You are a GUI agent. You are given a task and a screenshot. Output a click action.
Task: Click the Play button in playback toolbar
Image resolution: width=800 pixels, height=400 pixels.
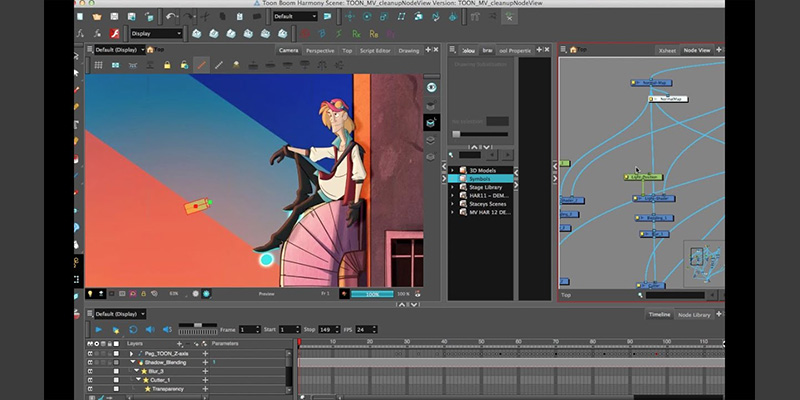(x=98, y=330)
